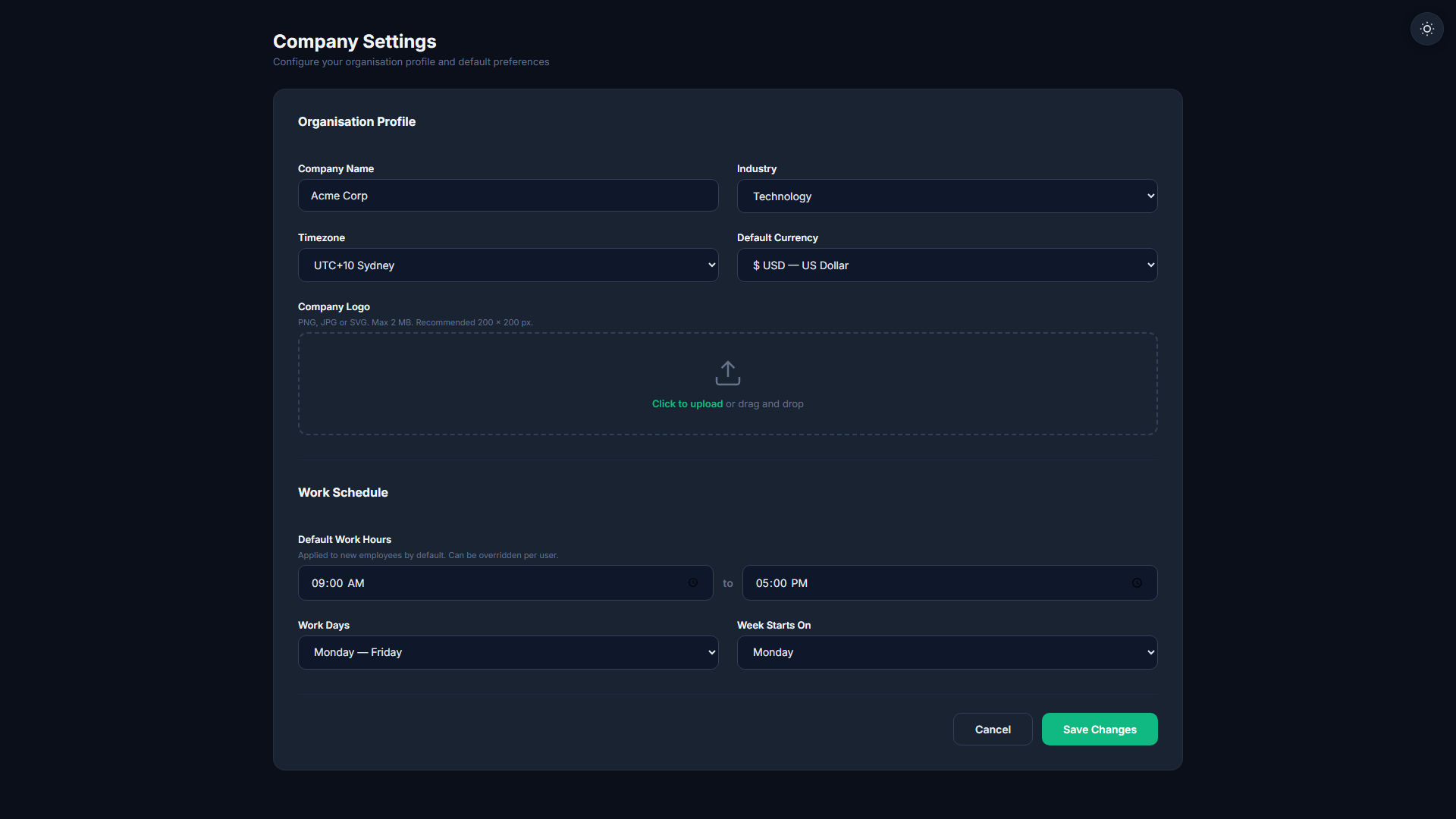
Task: Open the Week Starts On dropdown
Action: 947,652
